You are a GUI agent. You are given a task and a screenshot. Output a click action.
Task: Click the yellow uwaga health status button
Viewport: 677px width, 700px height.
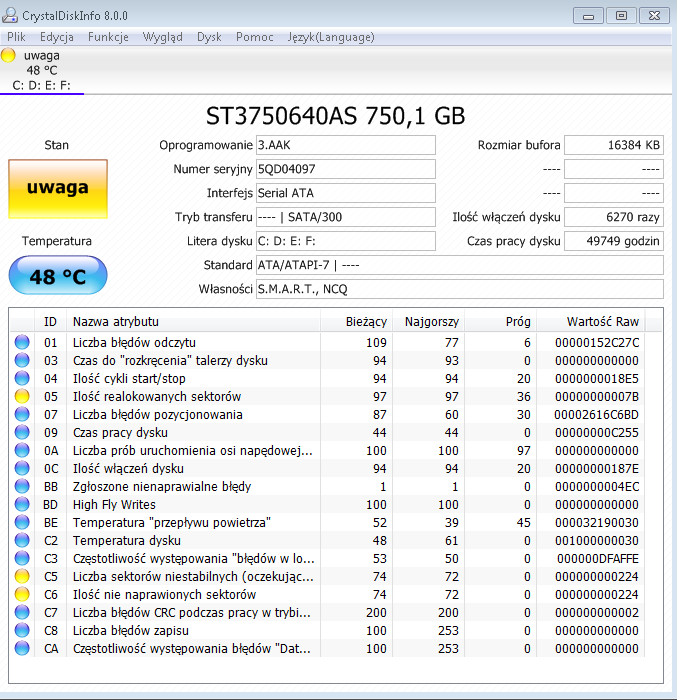58,189
